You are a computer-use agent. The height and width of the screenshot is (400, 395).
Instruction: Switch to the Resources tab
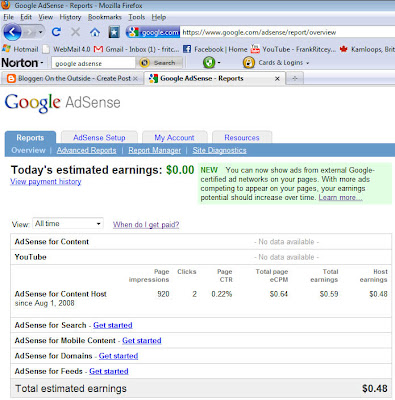point(242,137)
